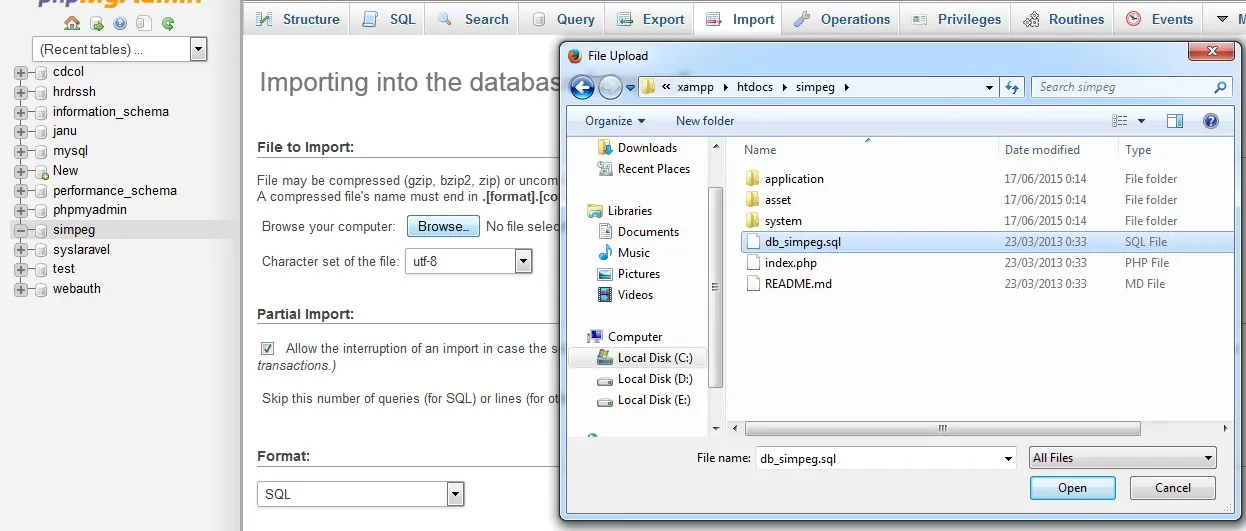Open the Operations tab
This screenshot has width=1246, height=531.
pyautogui.click(x=842, y=19)
